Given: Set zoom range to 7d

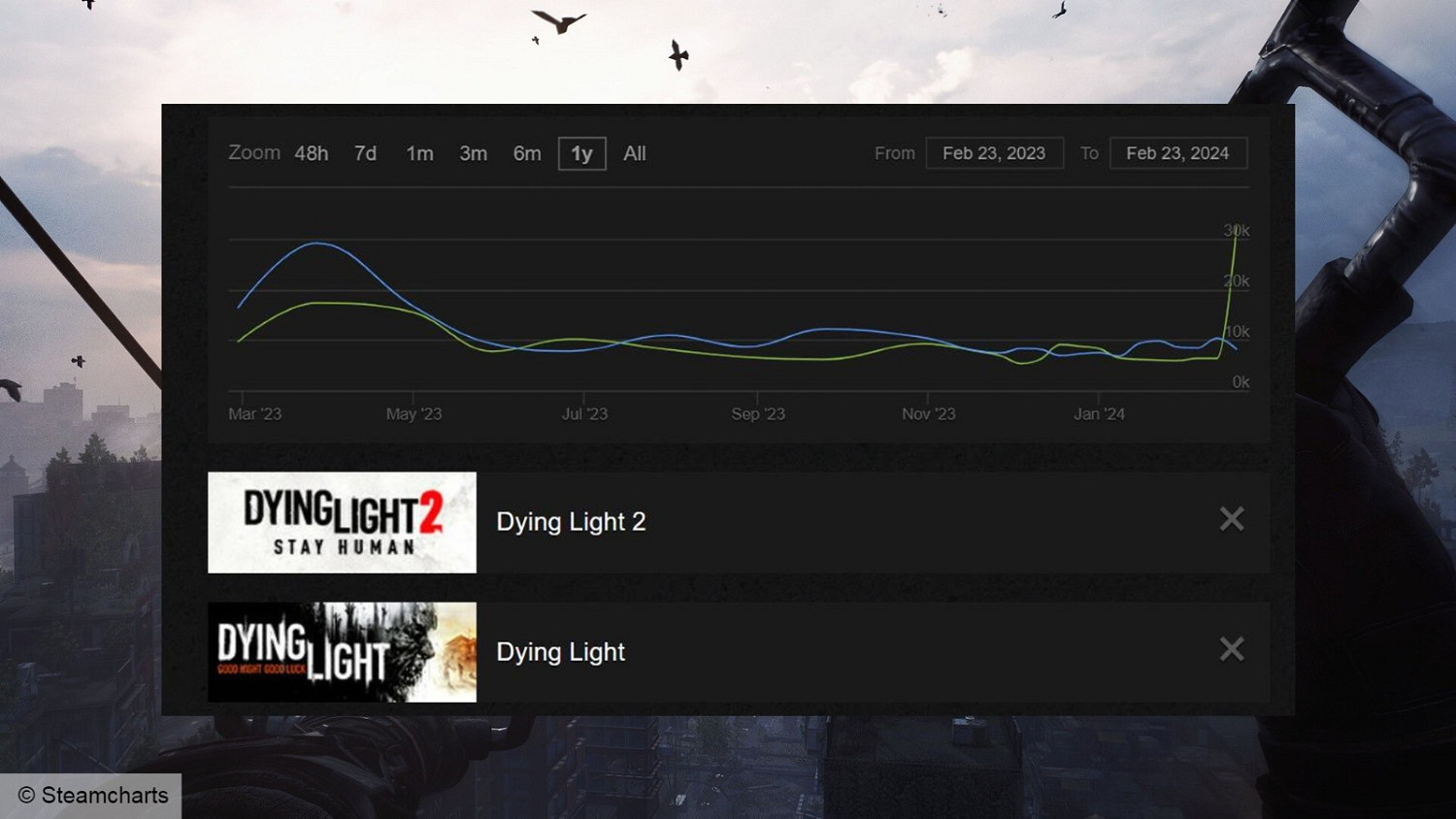Looking at the screenshot, I should 365,153.
